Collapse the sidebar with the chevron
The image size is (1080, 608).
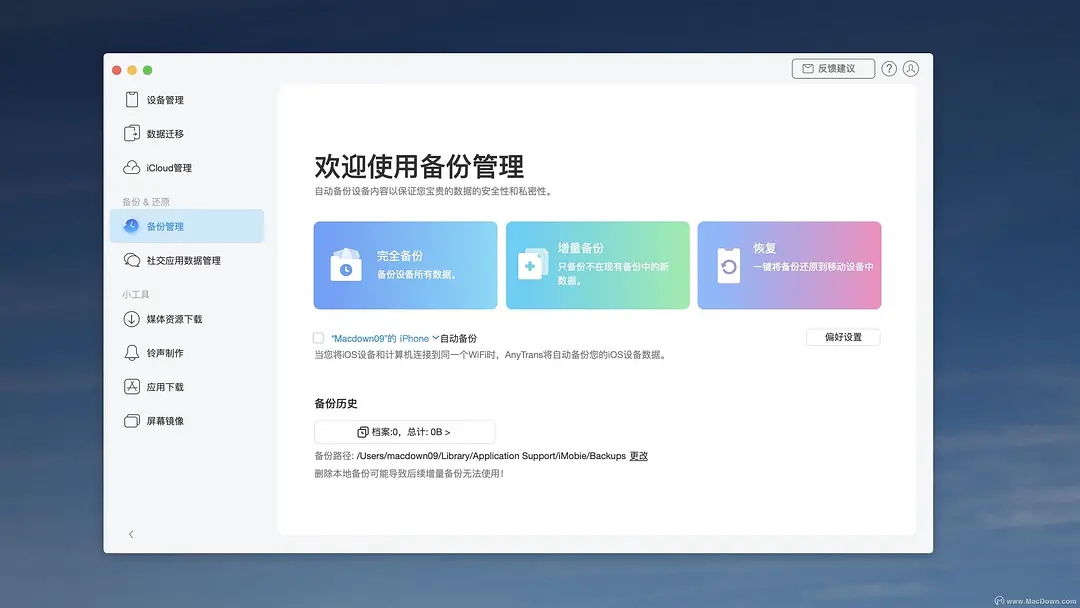[131, 534]
